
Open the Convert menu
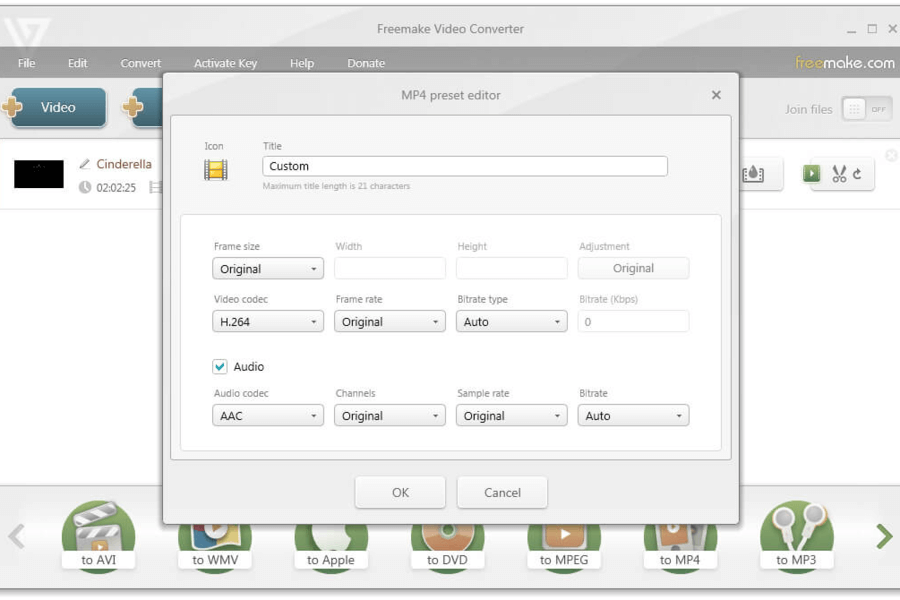point(141,63)
